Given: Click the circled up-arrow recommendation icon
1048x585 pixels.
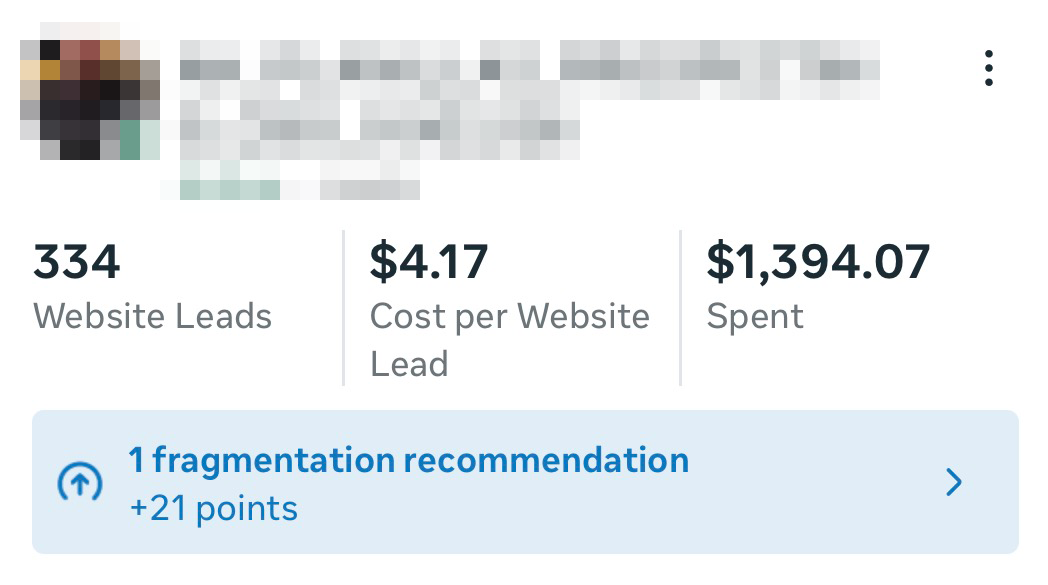Looking at the screenshot, I should click(x=77, y=485).
